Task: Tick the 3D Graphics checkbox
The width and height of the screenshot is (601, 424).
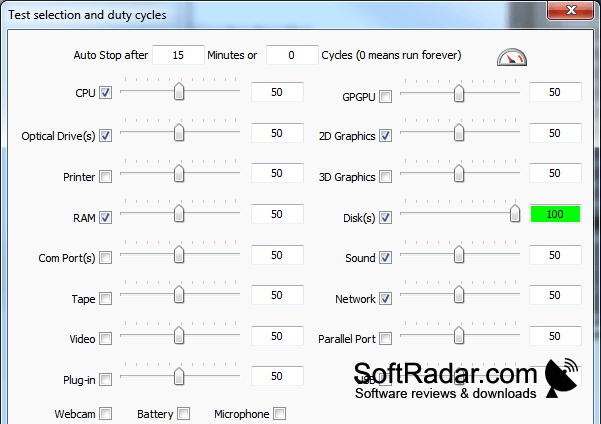Action: click(x=386, y=177)
